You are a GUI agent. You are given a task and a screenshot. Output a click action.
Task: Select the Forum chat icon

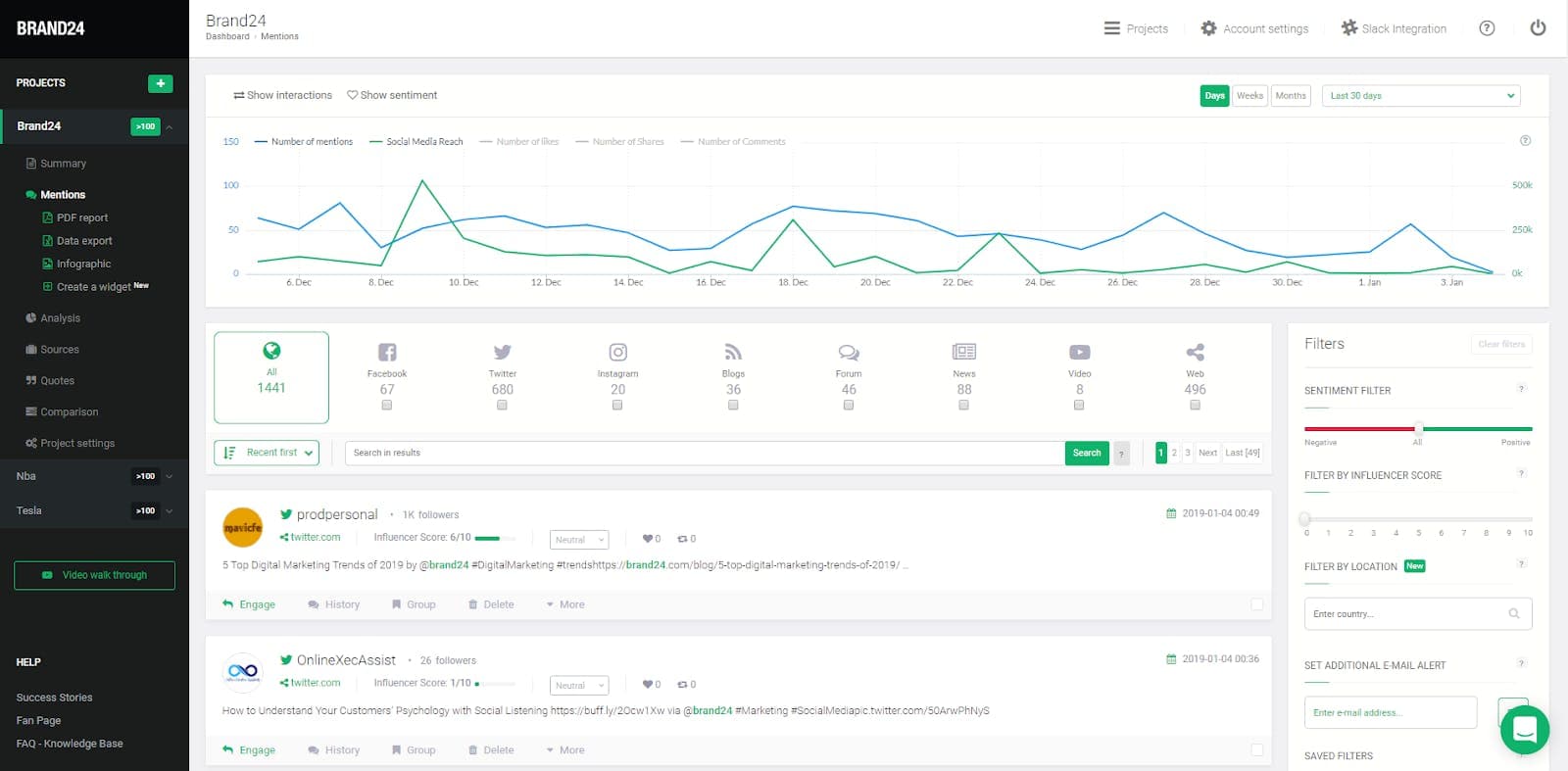pyautogui.click(x=849, y=352)
